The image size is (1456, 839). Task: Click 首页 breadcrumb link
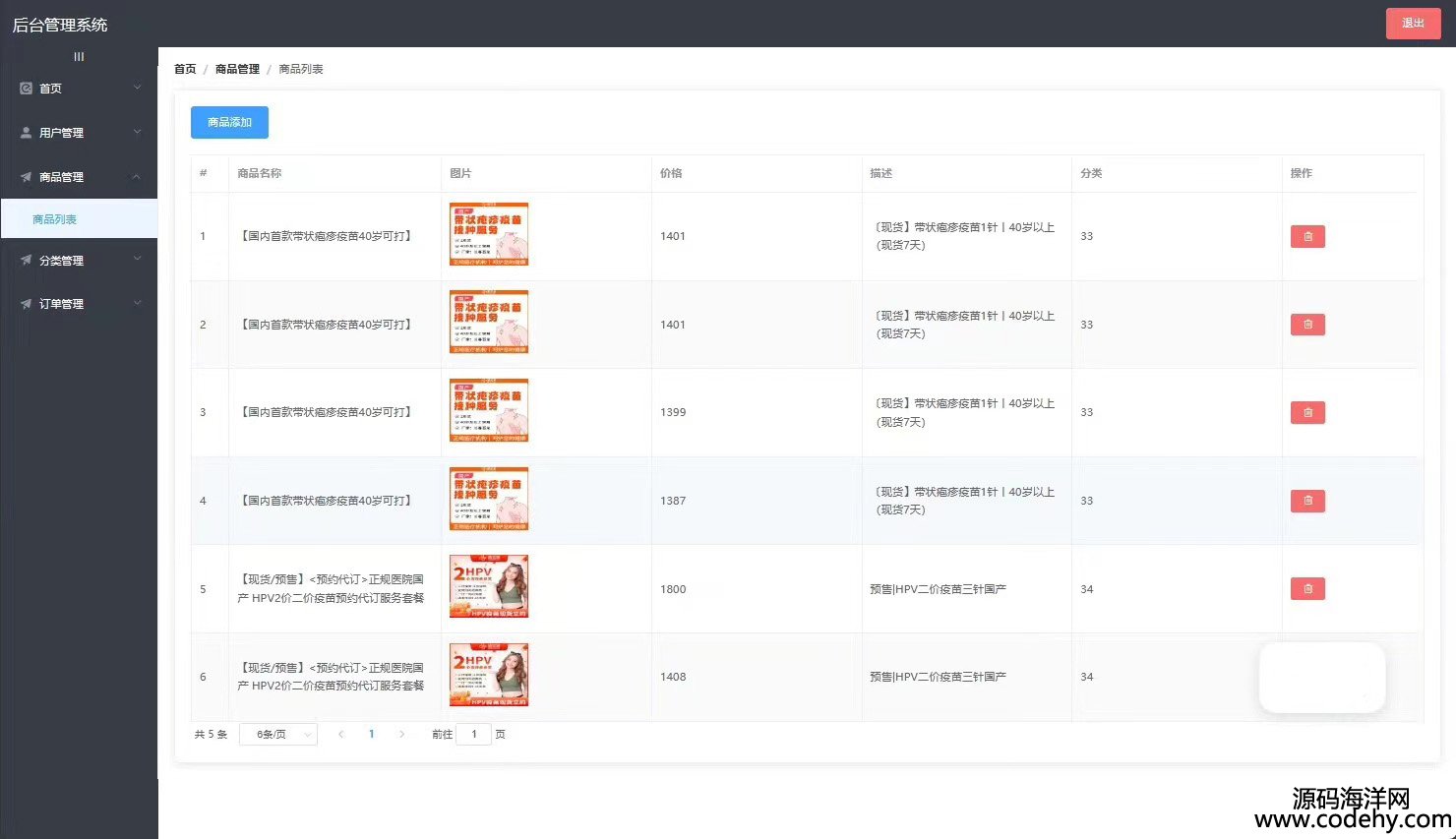pyautogui.click(x=185, y=69)
